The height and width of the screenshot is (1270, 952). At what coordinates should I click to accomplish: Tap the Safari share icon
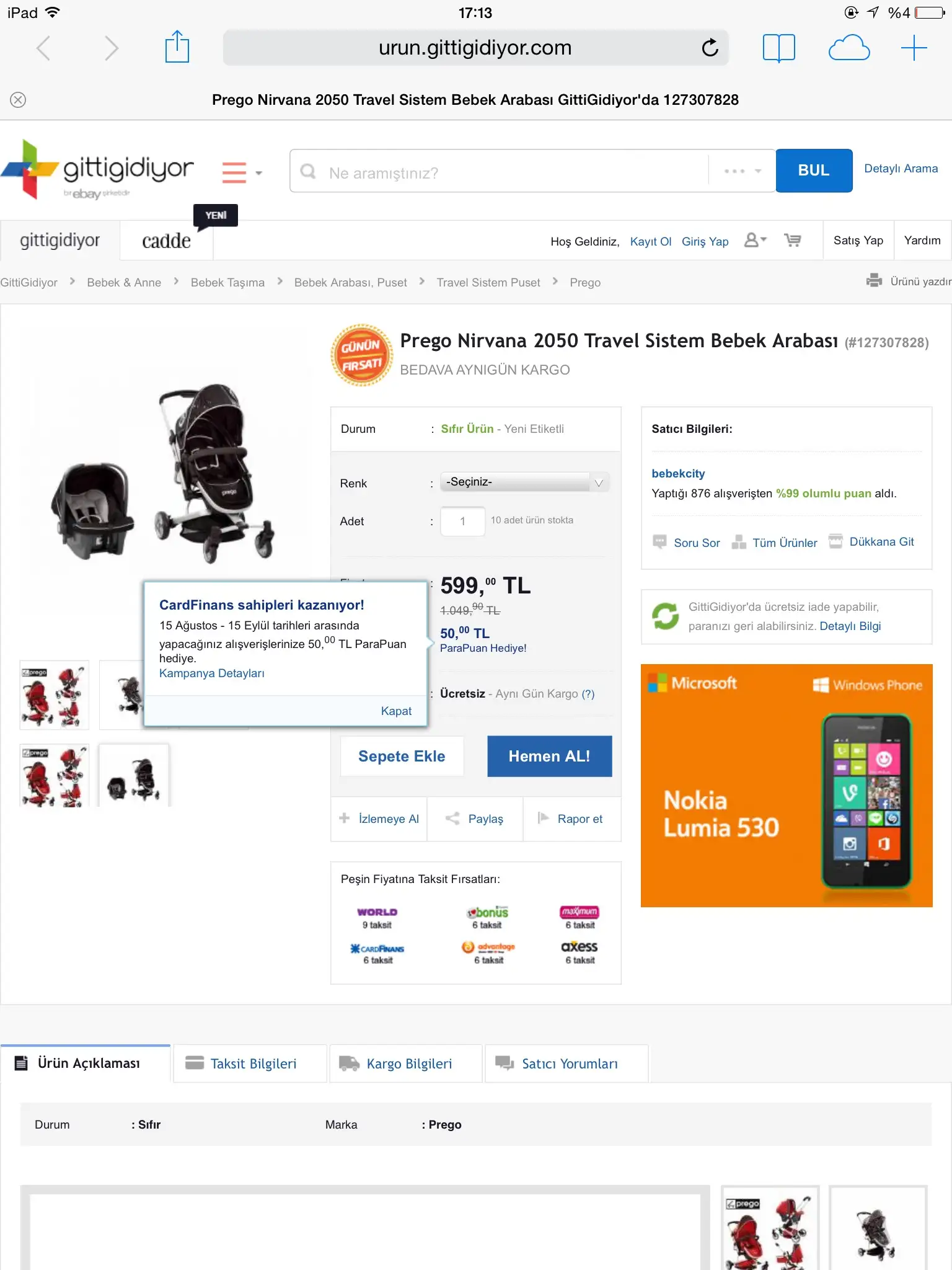(x=177, y=47)
